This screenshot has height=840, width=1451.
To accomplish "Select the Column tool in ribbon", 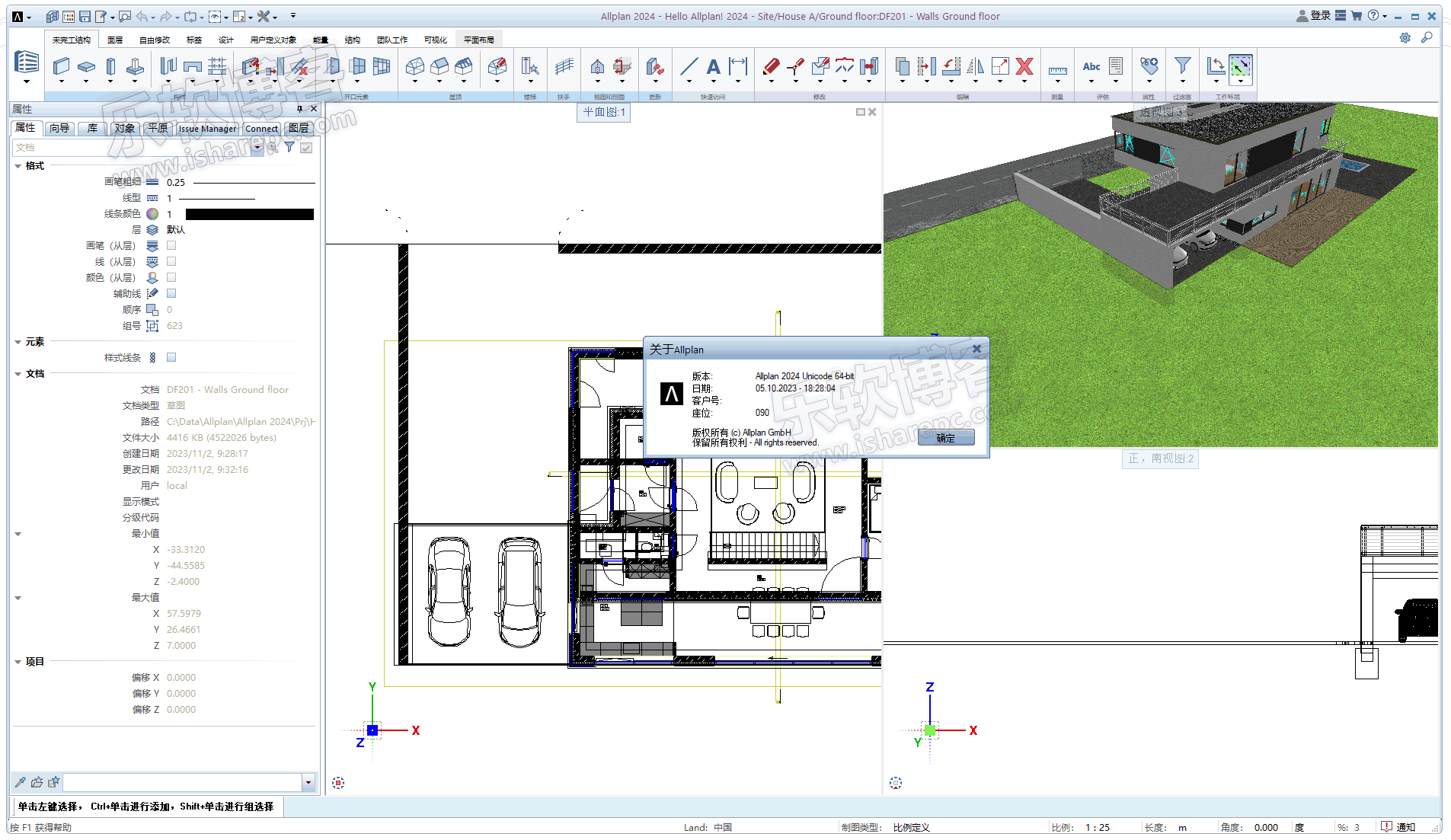I will [110, 67].
